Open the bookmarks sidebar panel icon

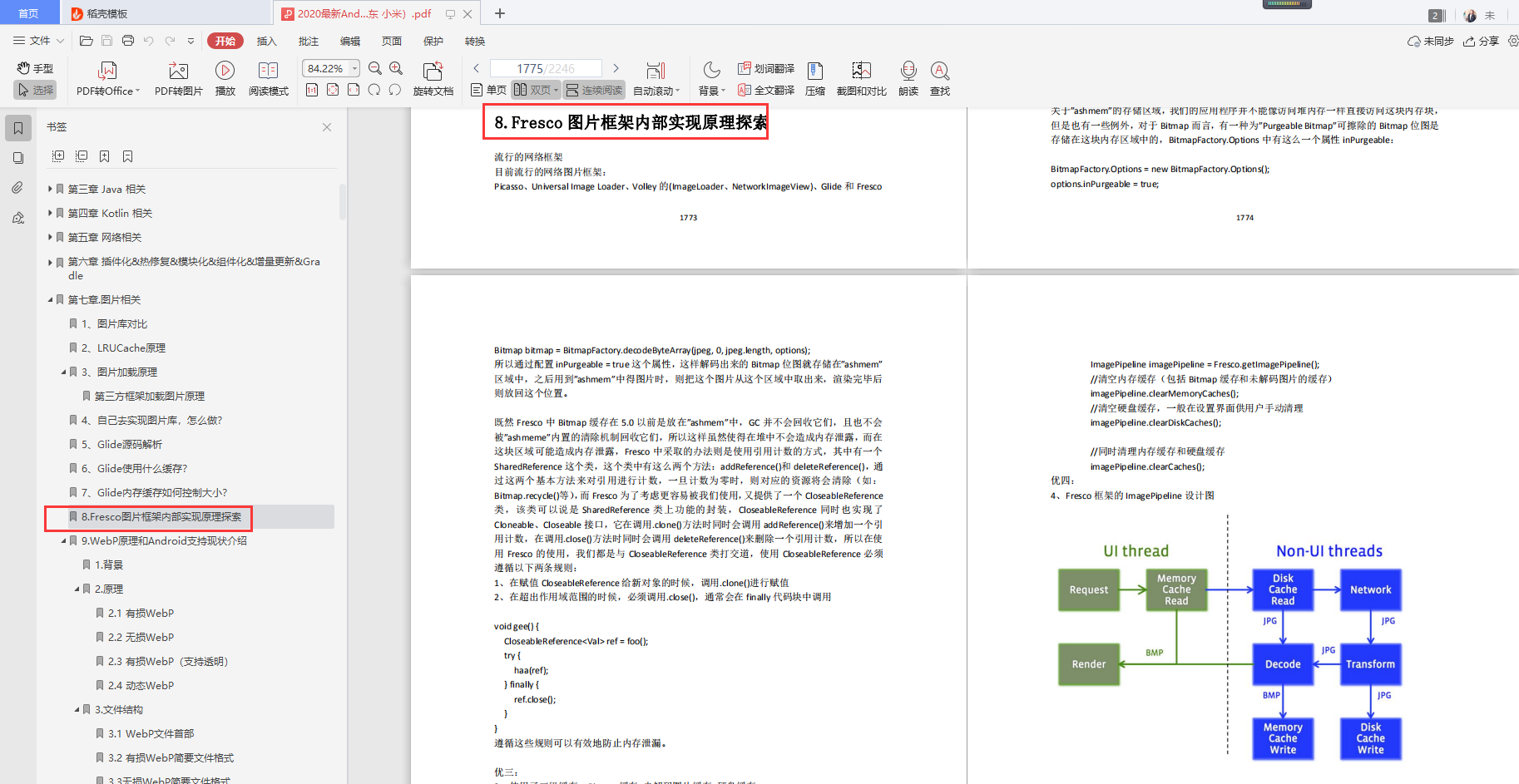18,128
